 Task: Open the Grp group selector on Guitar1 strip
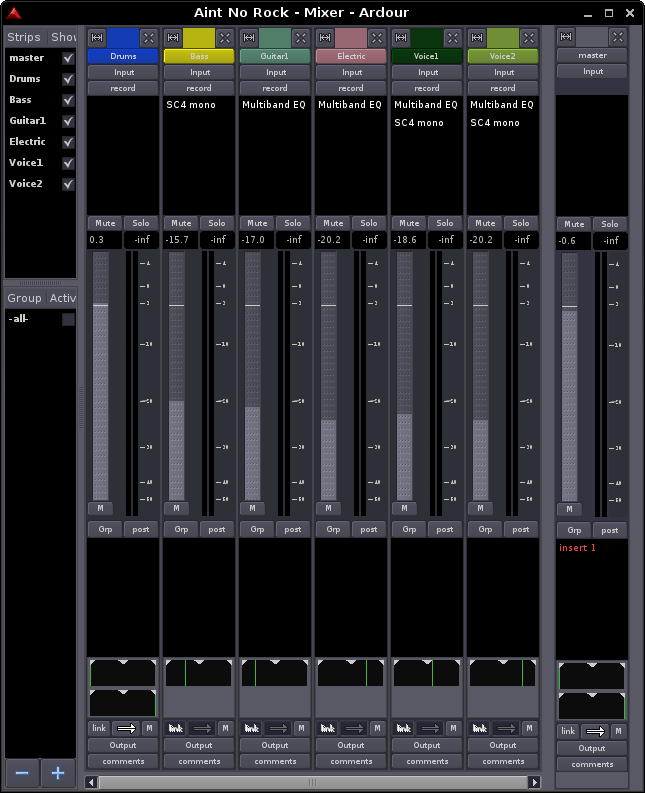pos(257,529)
